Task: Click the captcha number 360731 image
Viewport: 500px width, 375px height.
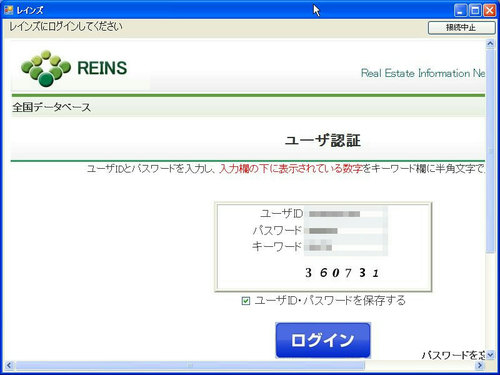Action: coord(342,273)
